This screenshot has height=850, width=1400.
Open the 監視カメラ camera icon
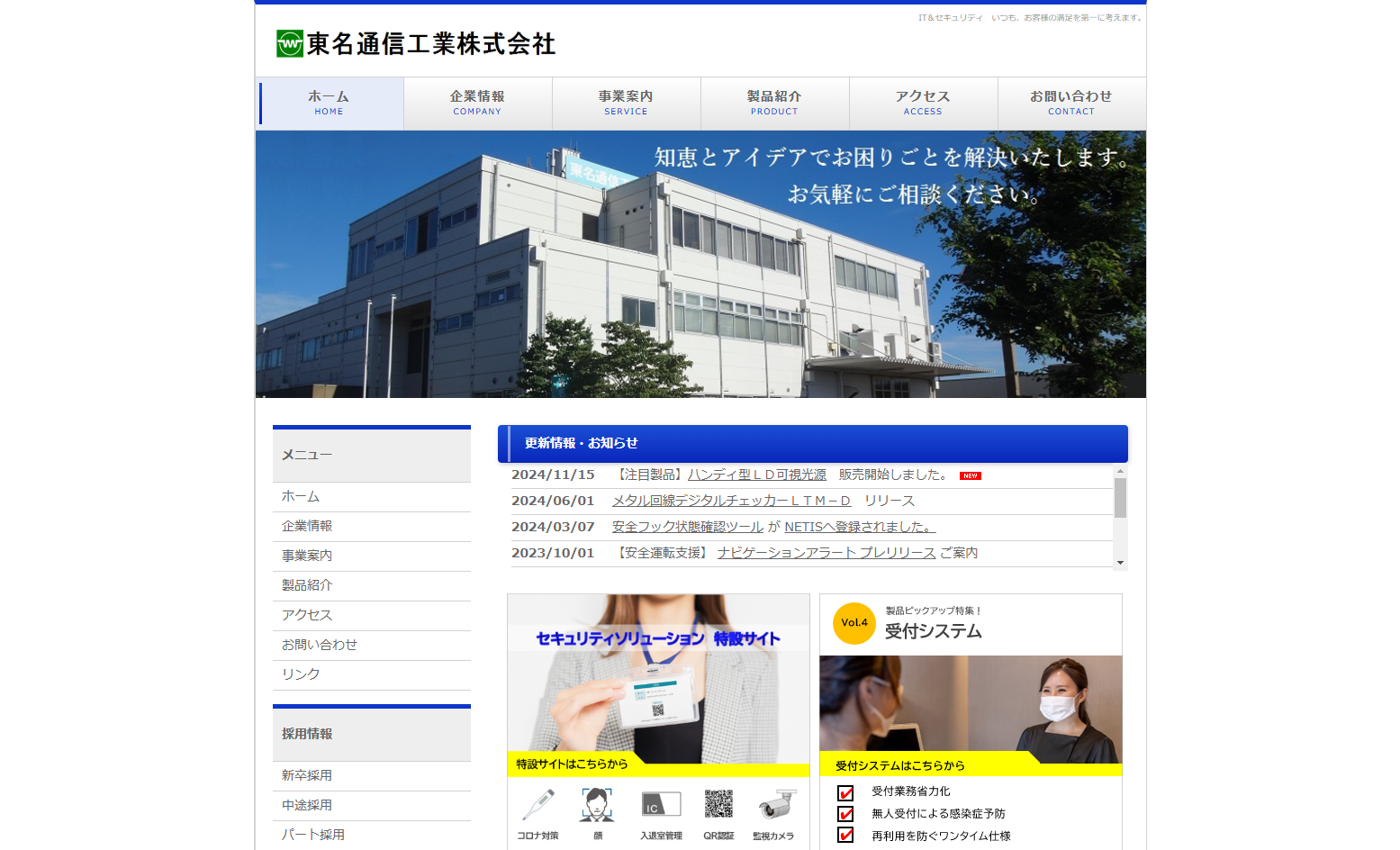776,805
